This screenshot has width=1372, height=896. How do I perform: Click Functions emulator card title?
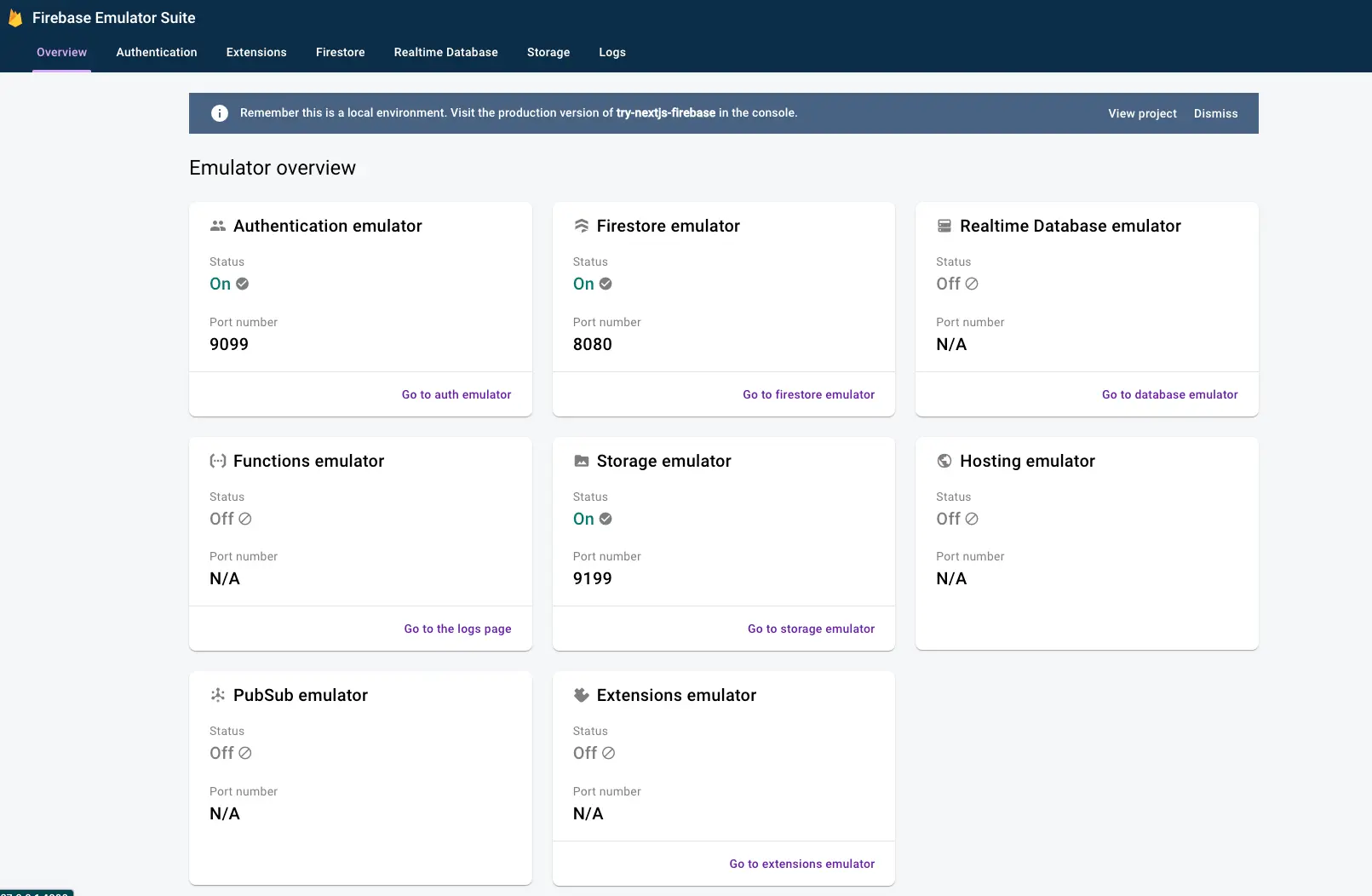[x=309, y=461]
